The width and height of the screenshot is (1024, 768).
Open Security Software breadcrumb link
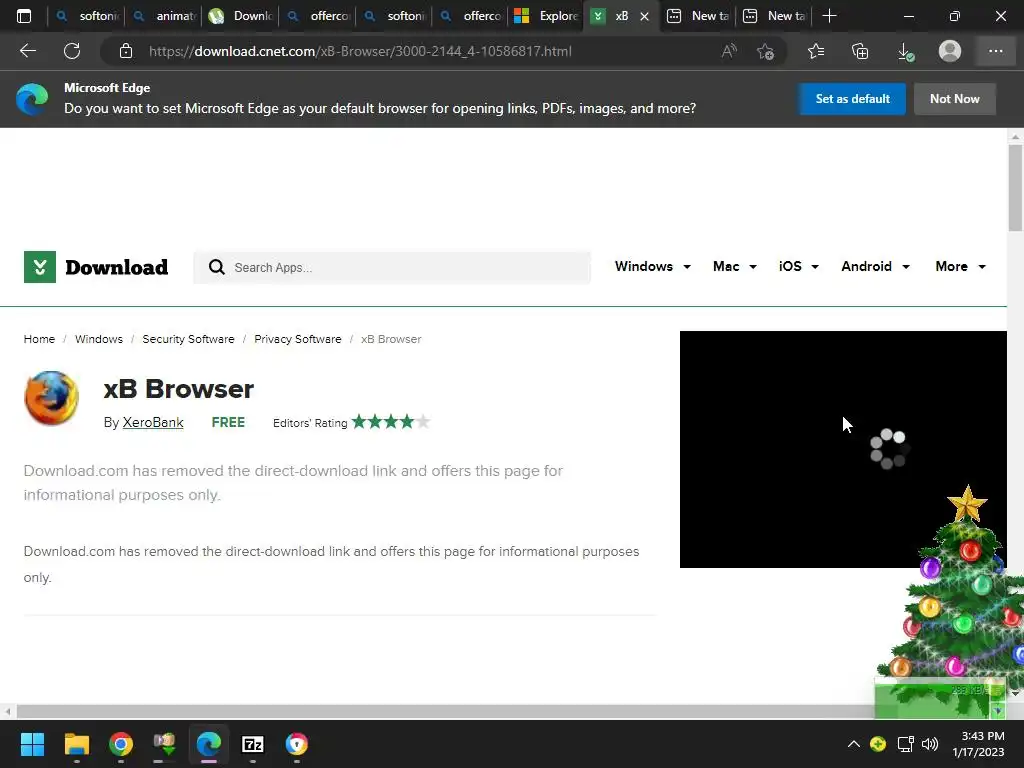tap(188, 339)
